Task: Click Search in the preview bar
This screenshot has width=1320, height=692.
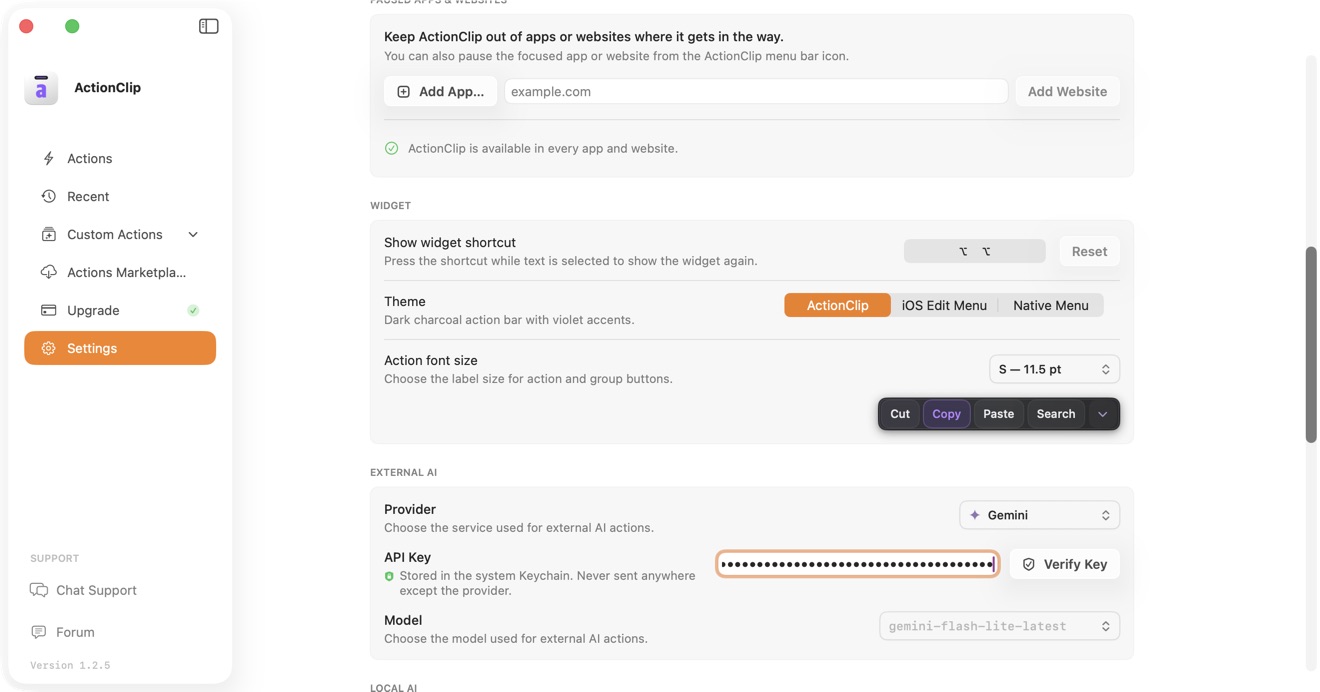Action: [x=1055, y=414]
